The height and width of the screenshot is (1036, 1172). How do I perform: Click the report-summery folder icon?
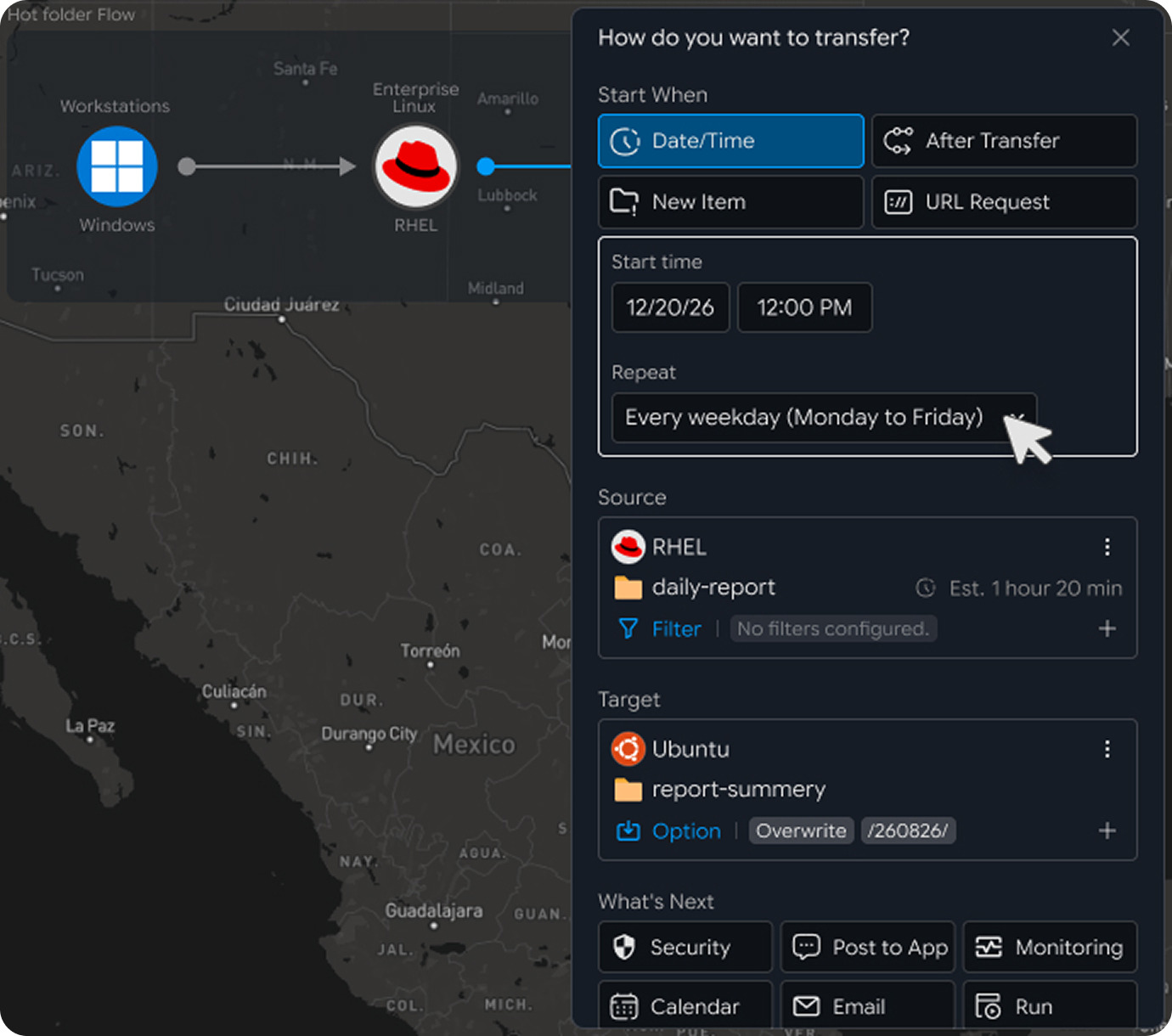628,790
